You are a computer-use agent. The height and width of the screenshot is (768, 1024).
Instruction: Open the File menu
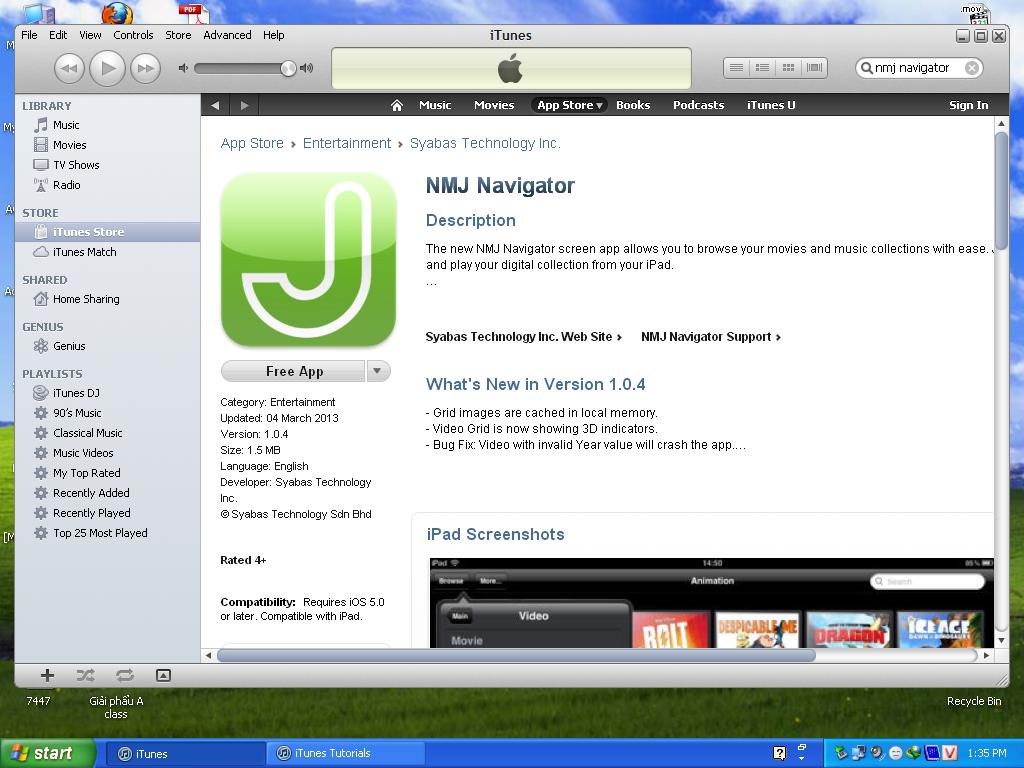(29, 35)
